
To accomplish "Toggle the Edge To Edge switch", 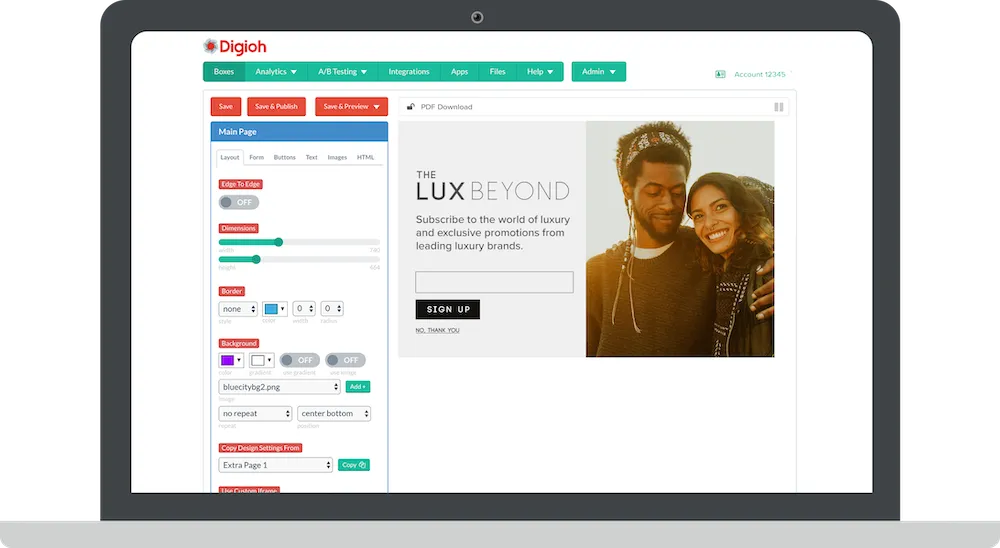I will 239,202.
